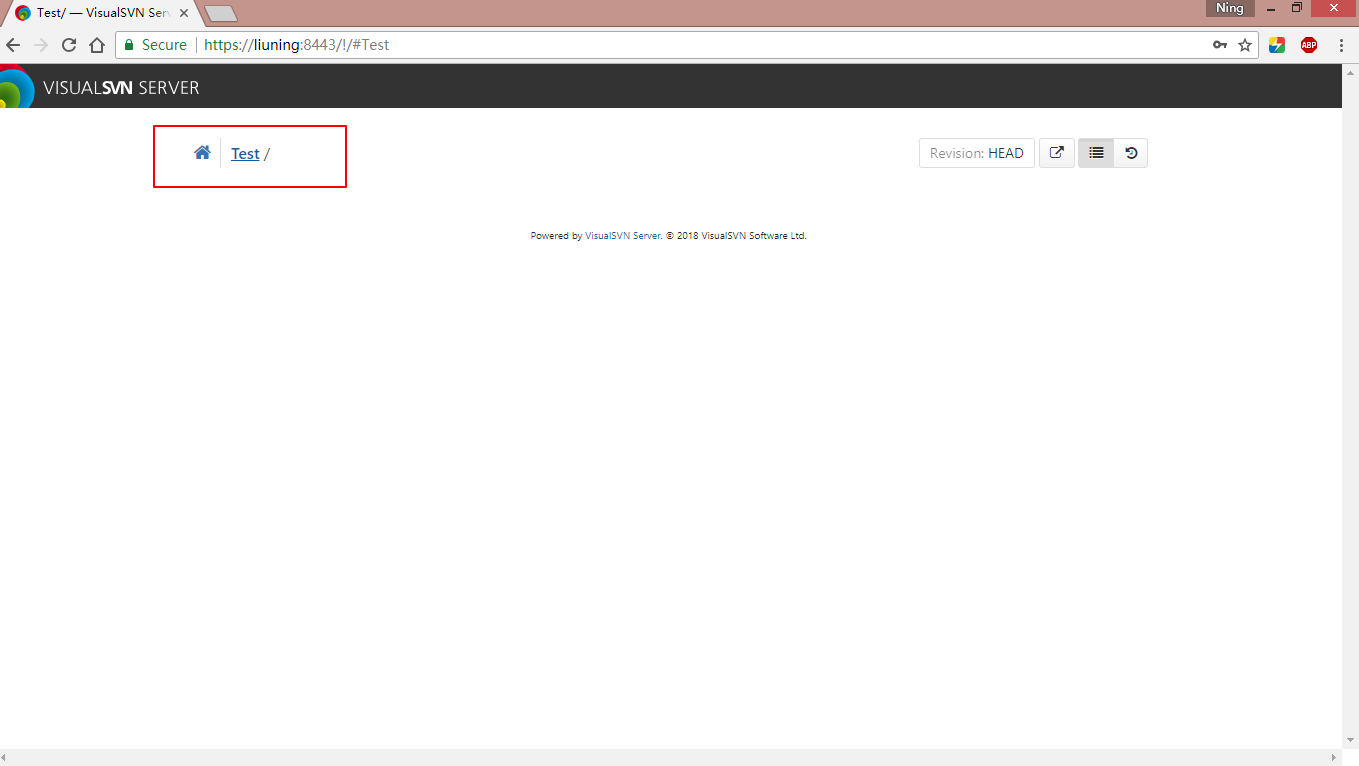Open the Test repository breadcrumb link
This screenshot has width=1359, height=766.
tap(245, 154)
